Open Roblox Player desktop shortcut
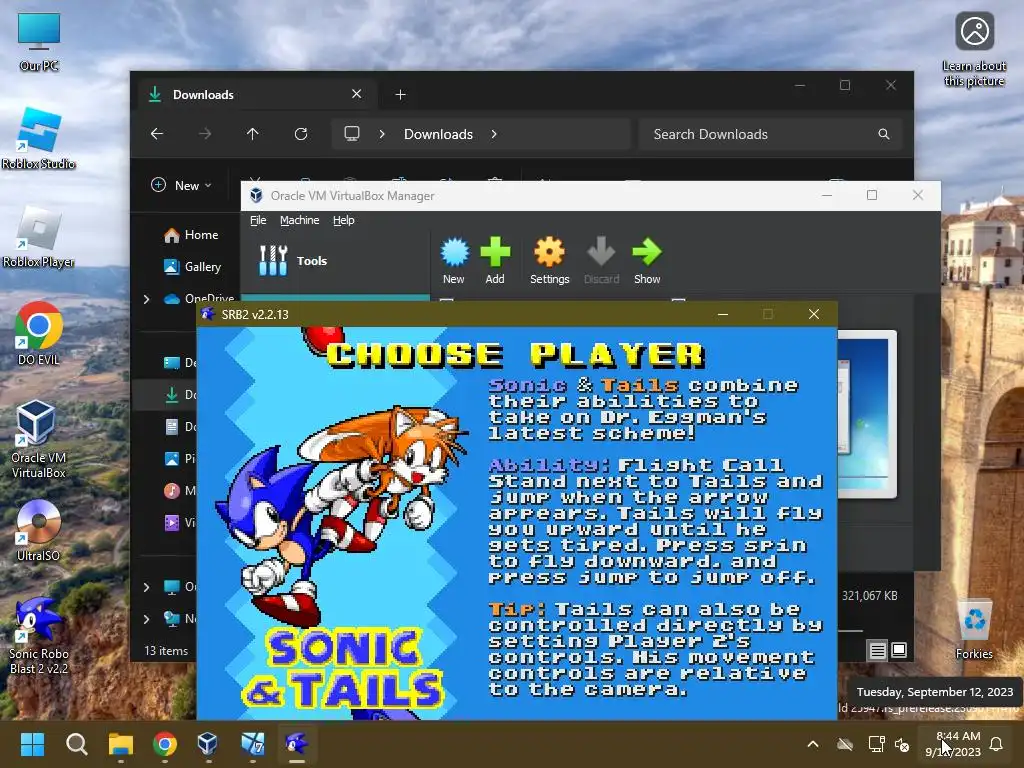 pos(39,237)
